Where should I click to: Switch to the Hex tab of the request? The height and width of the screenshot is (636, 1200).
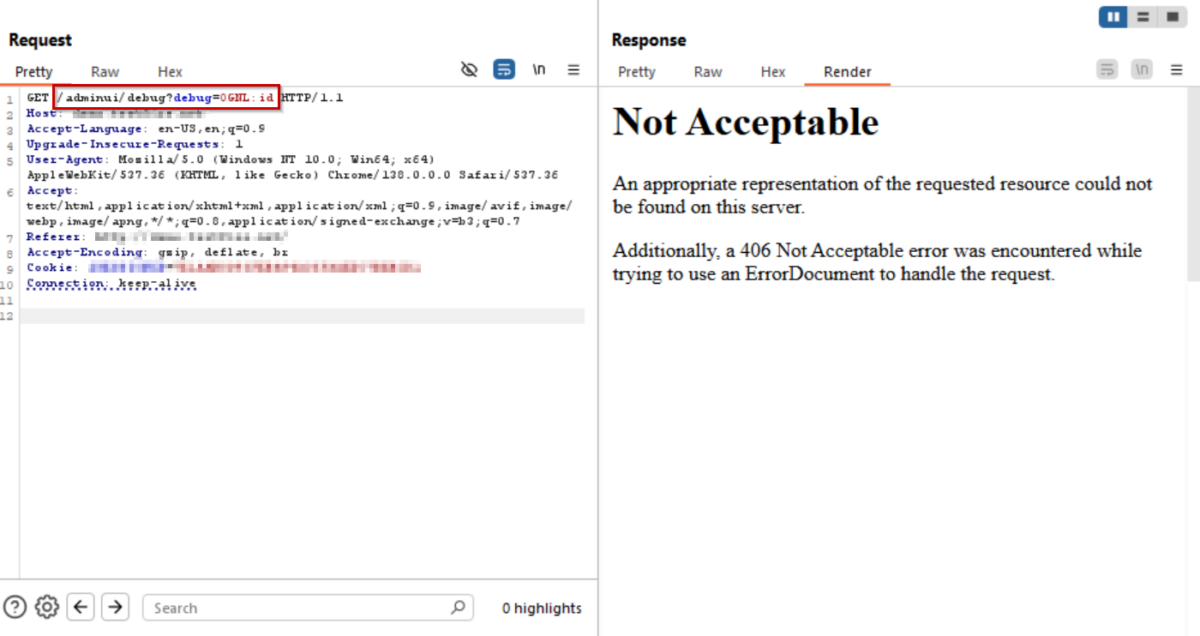point(169,71)
